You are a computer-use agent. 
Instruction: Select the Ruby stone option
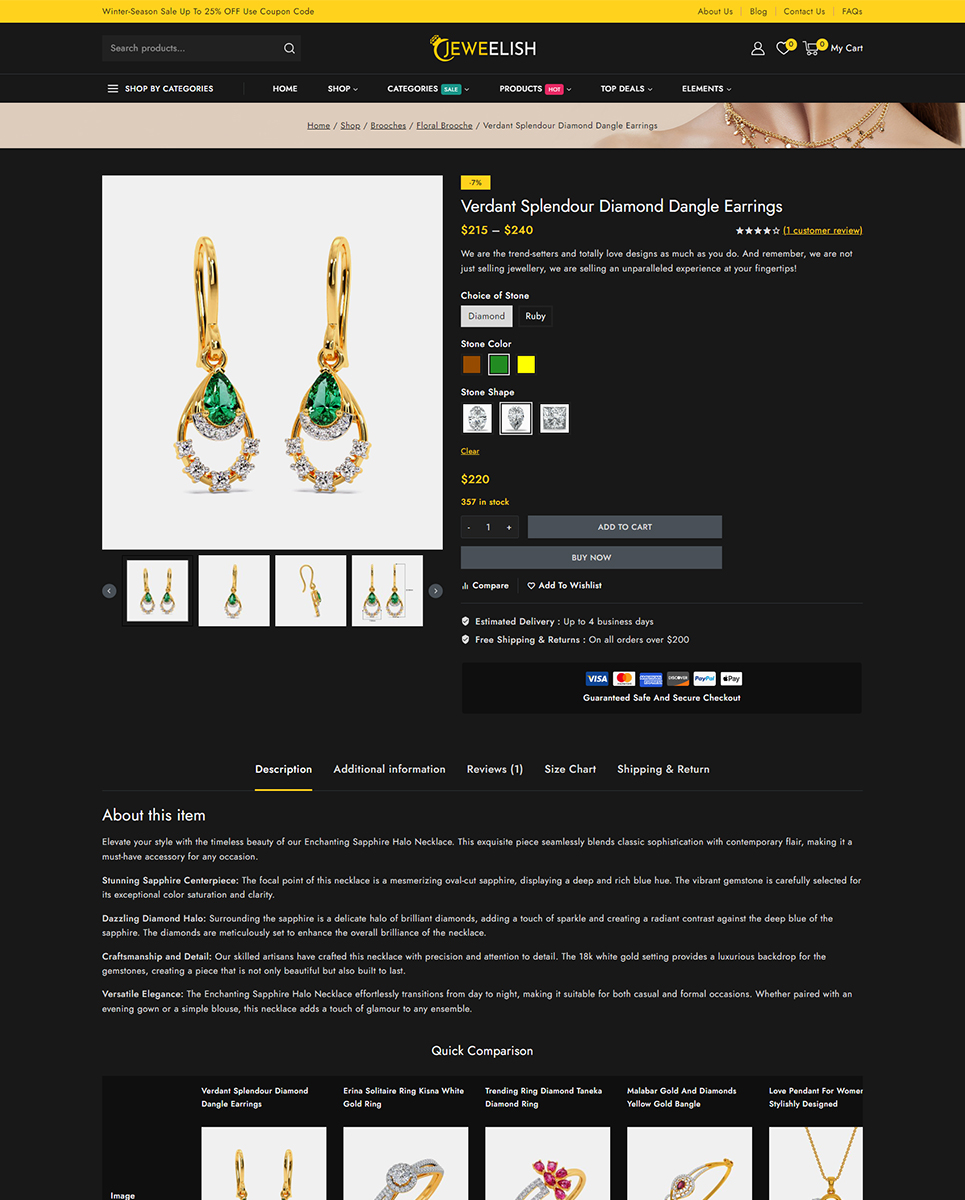coord(536,316)
